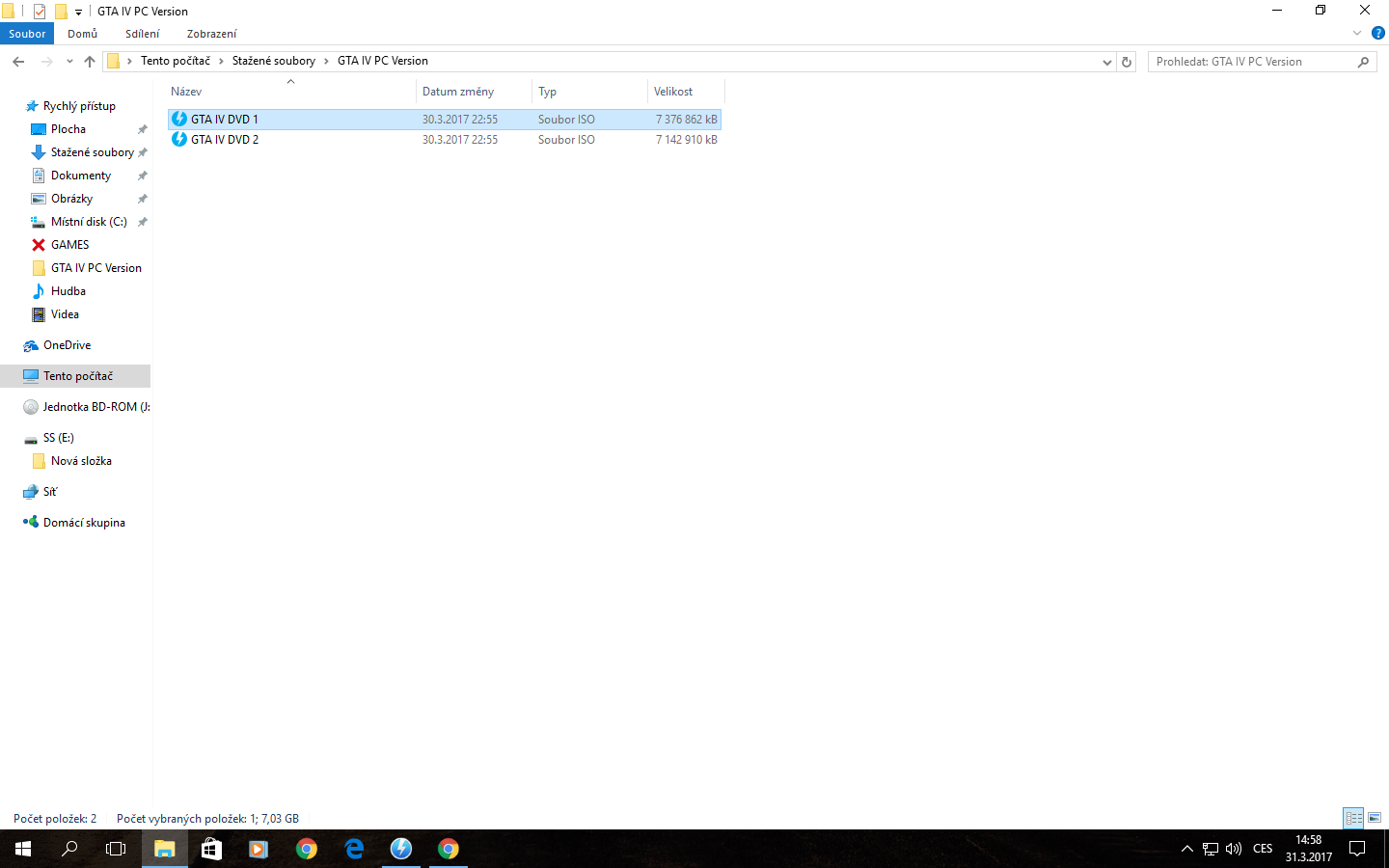
Task: Open Stažené soubory in the navigation pane
Action: (93, 152)
